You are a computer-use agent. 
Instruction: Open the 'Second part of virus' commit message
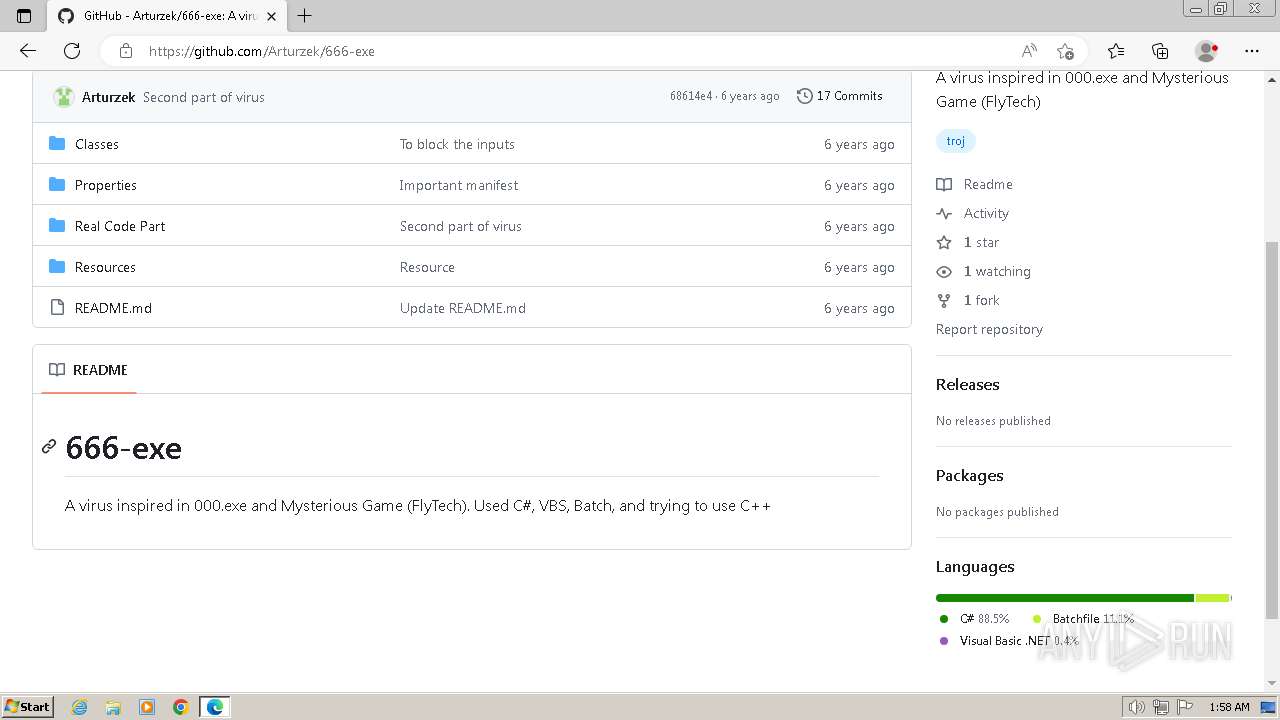pyautogui.click(x=204, y=97)
